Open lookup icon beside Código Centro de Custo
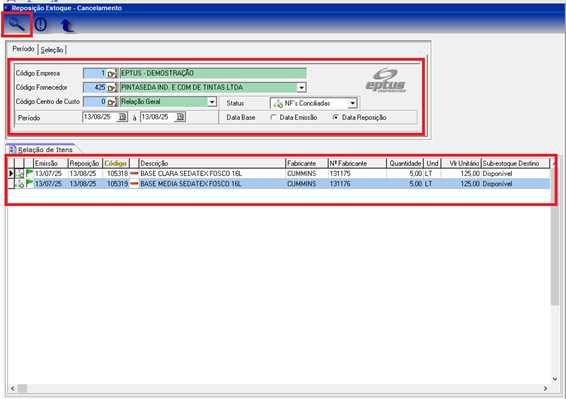The image size is (566, 399). pyautogui.click(x=112, y=102)
